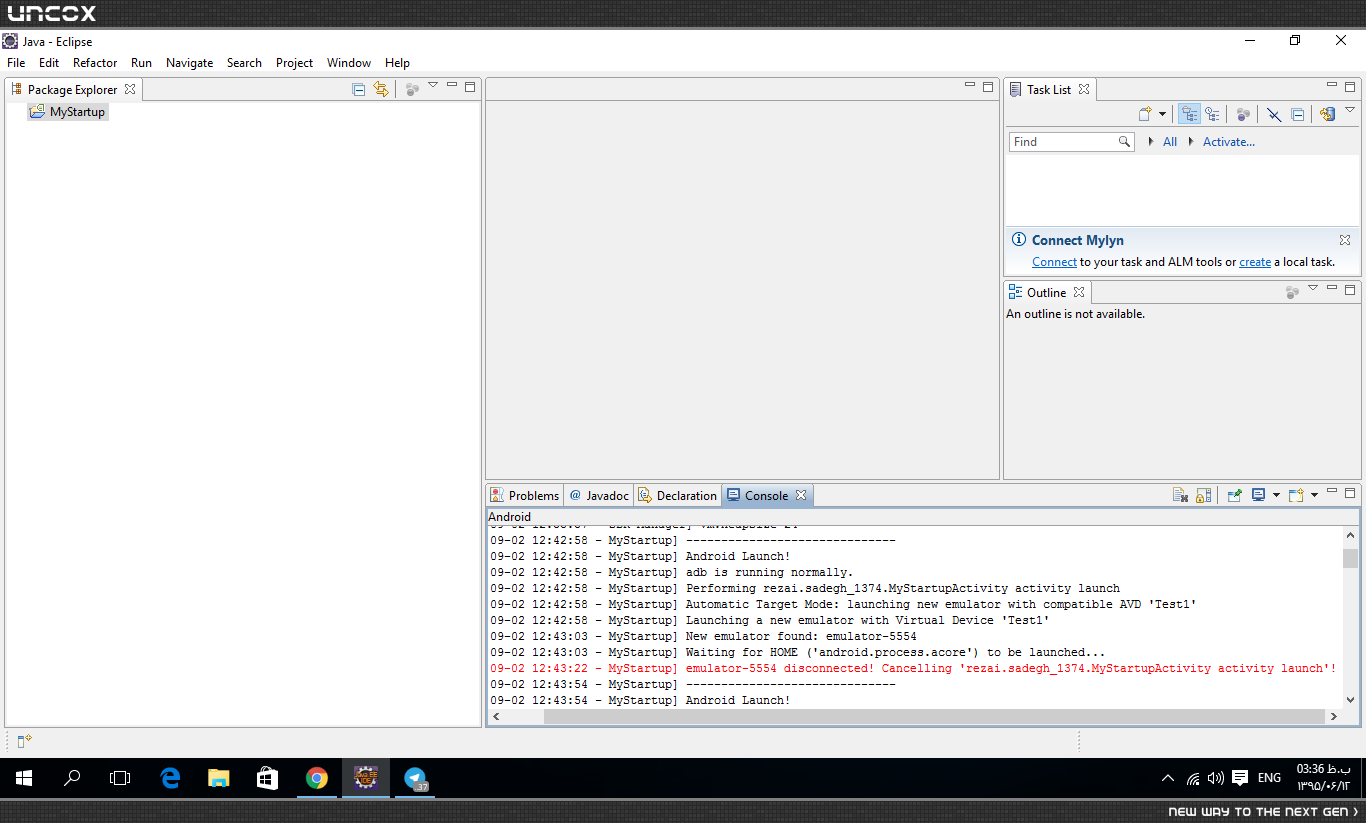The height and width of the screenshot is (823, 1366).
Task: Maximize the Console panel
Action: tap(1350, 493)
